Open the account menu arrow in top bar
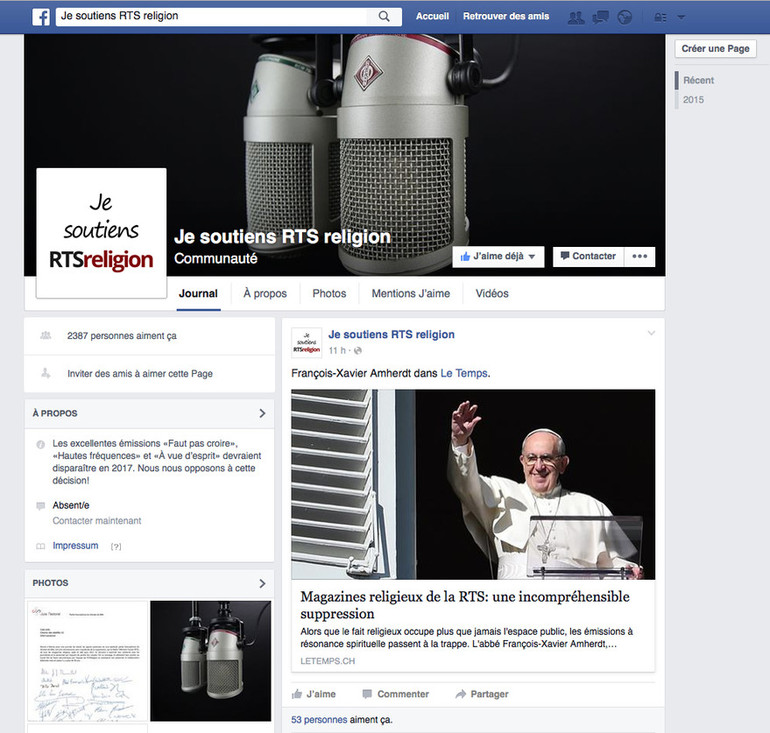The width and height of the screenshot is (770, 733). tap(681, 18)
